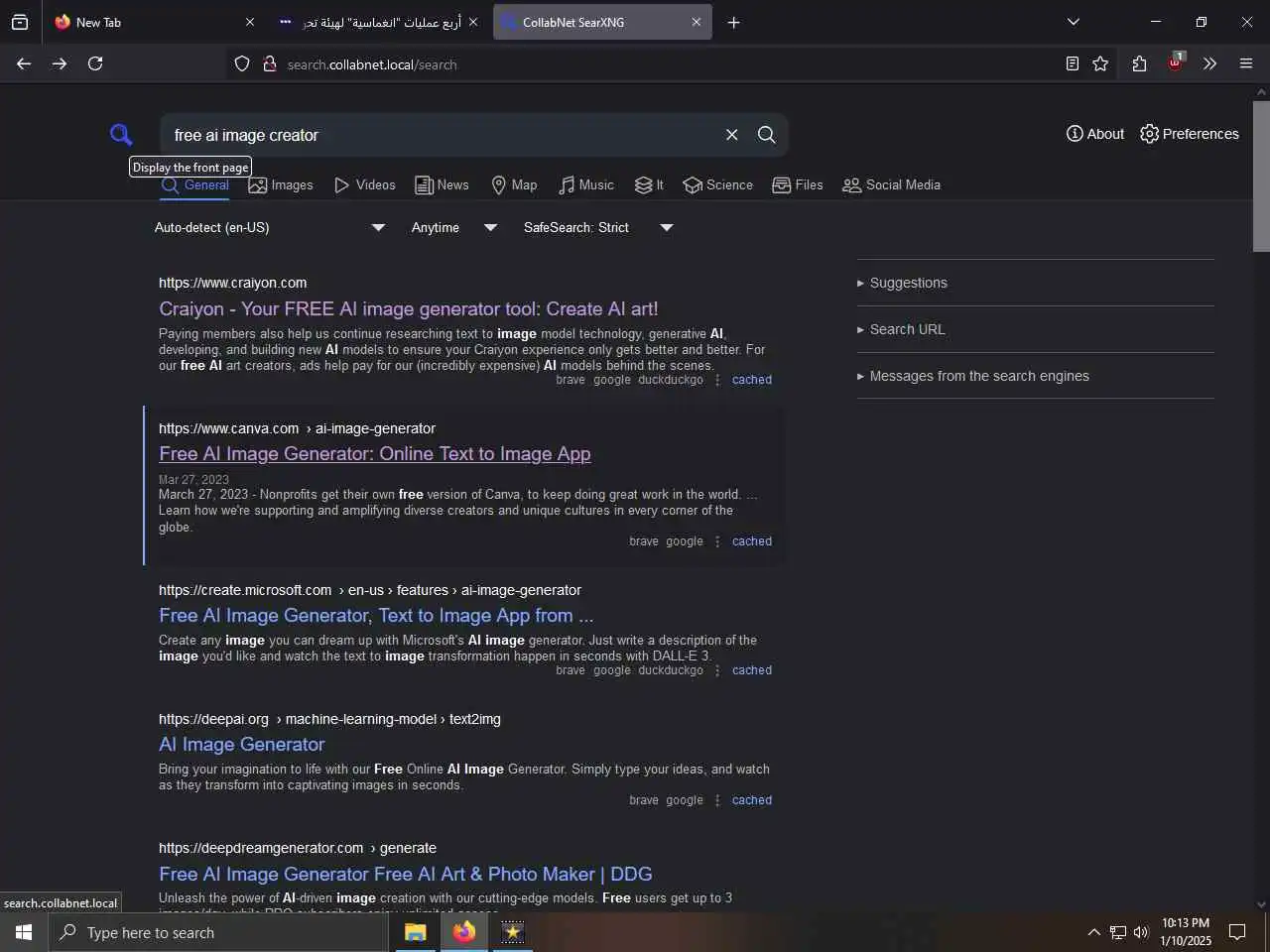Open DeepAI AI Image Generator link

(241, 744)
